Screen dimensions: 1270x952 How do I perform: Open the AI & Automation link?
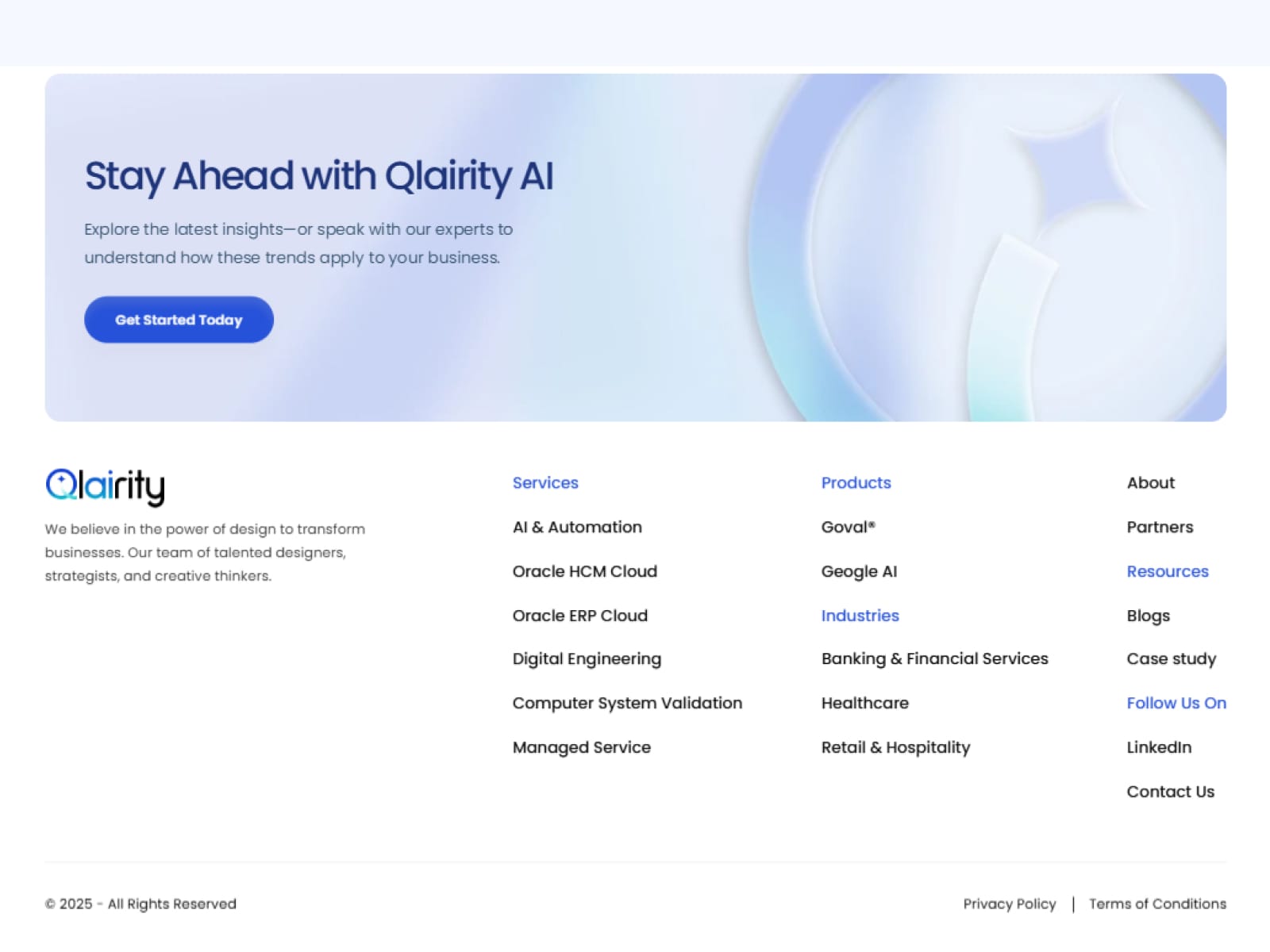coord(577,527)
